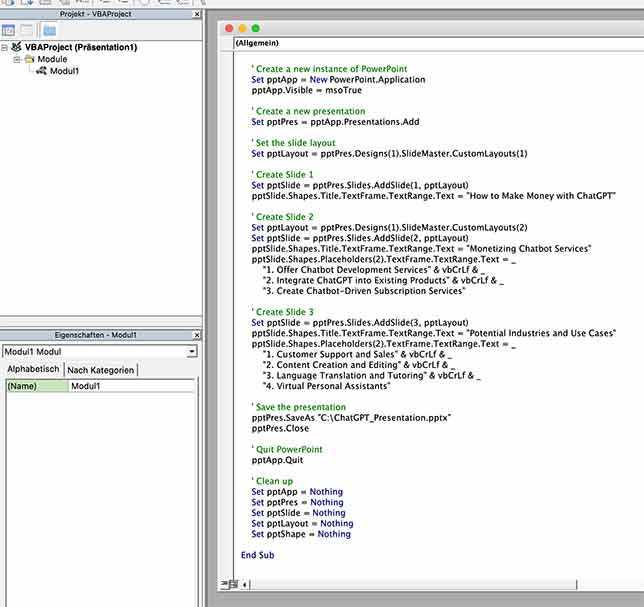Click the comment 'Save the presentation
The image size is (644, 607).
[x=299, y=407]
